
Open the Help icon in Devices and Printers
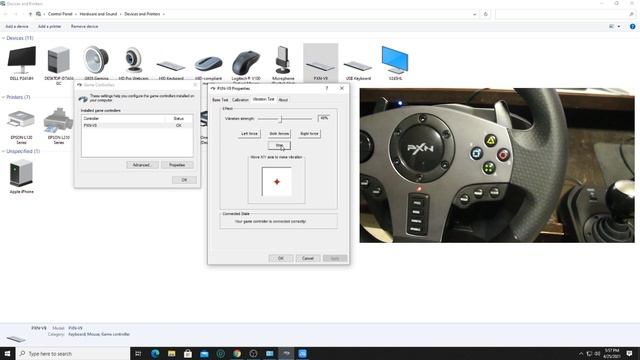coord(632,27)
